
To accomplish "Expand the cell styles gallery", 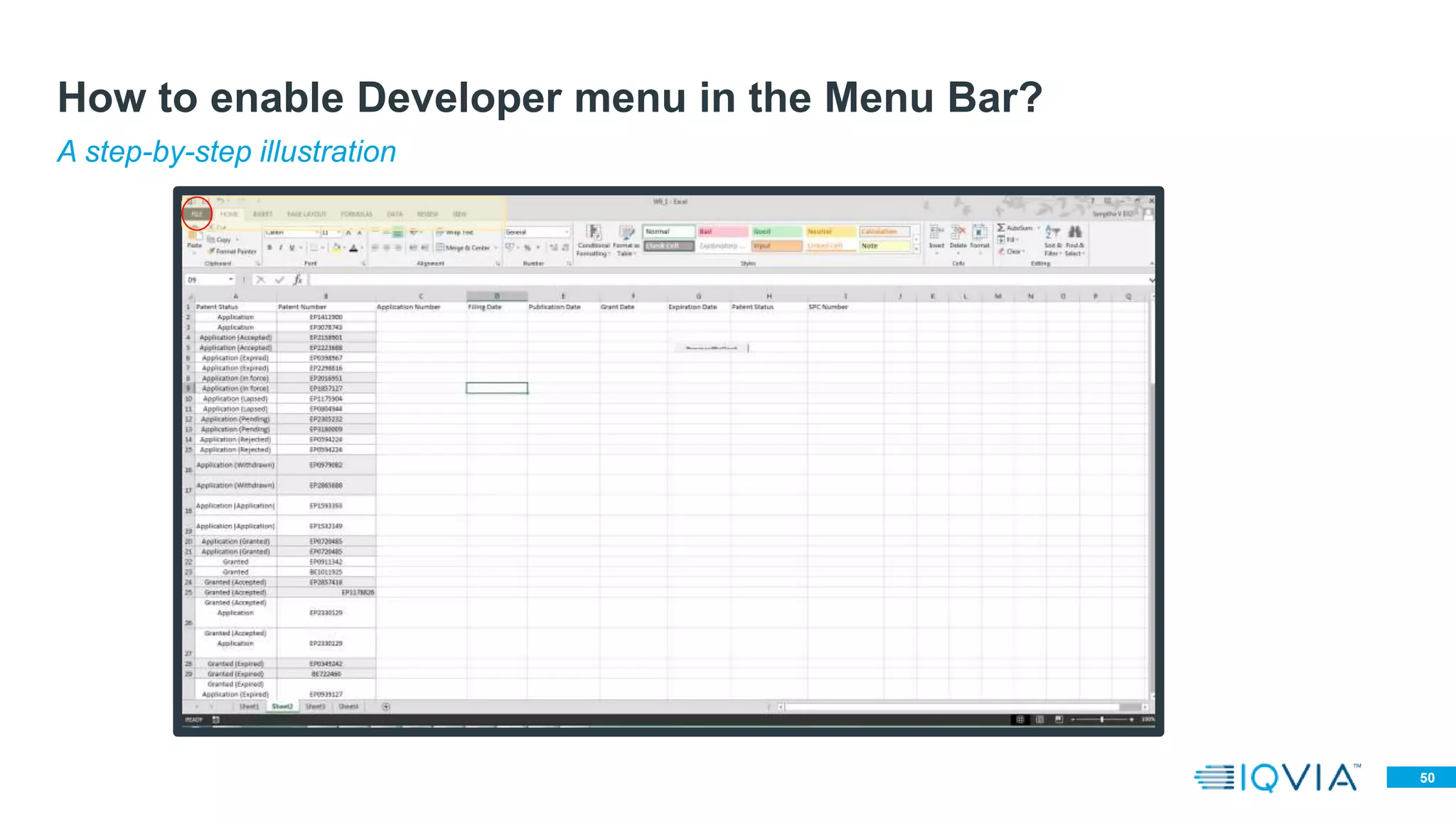I will (x=916, y=249).
